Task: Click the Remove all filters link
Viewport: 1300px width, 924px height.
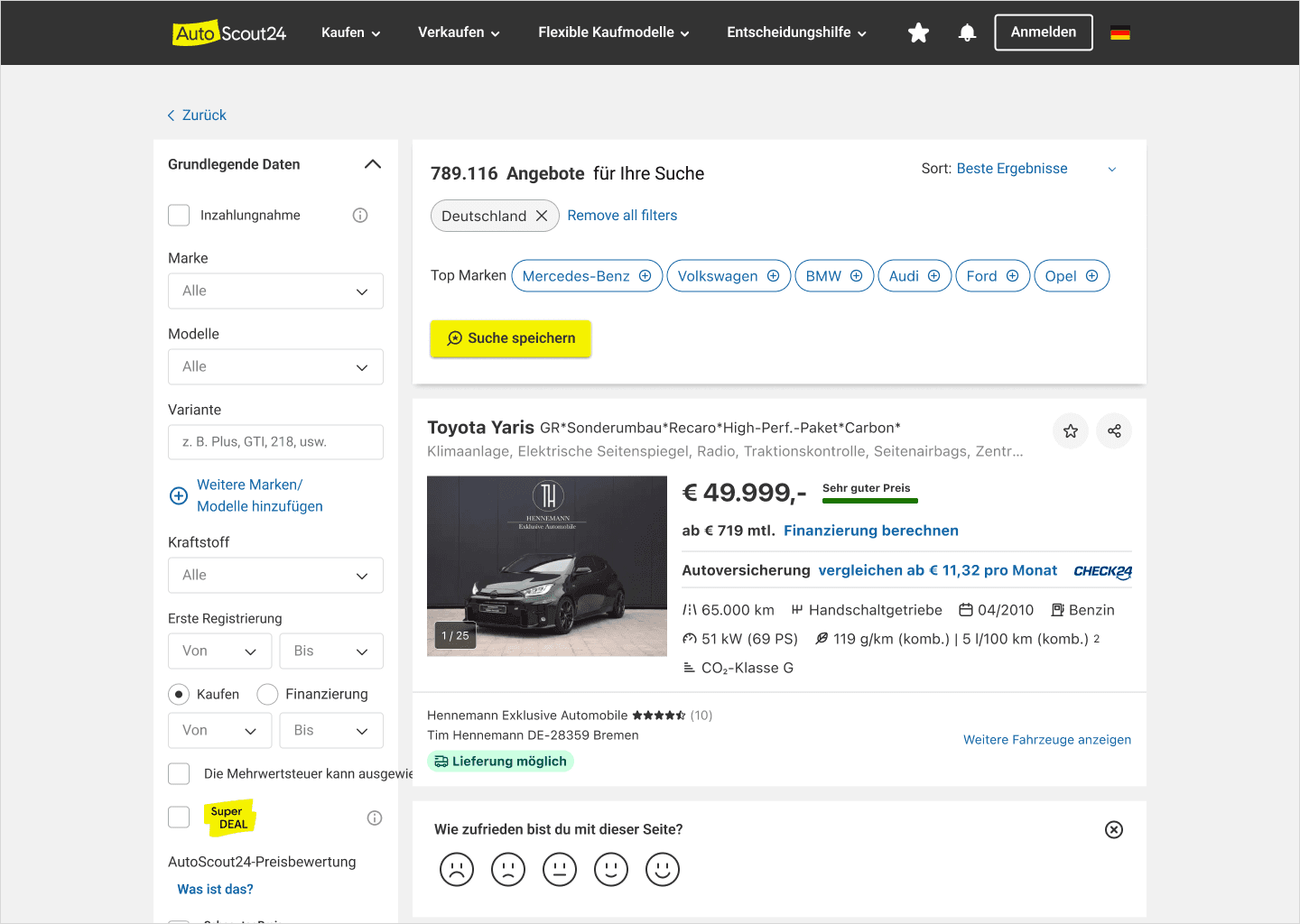Action: (622, 215)
